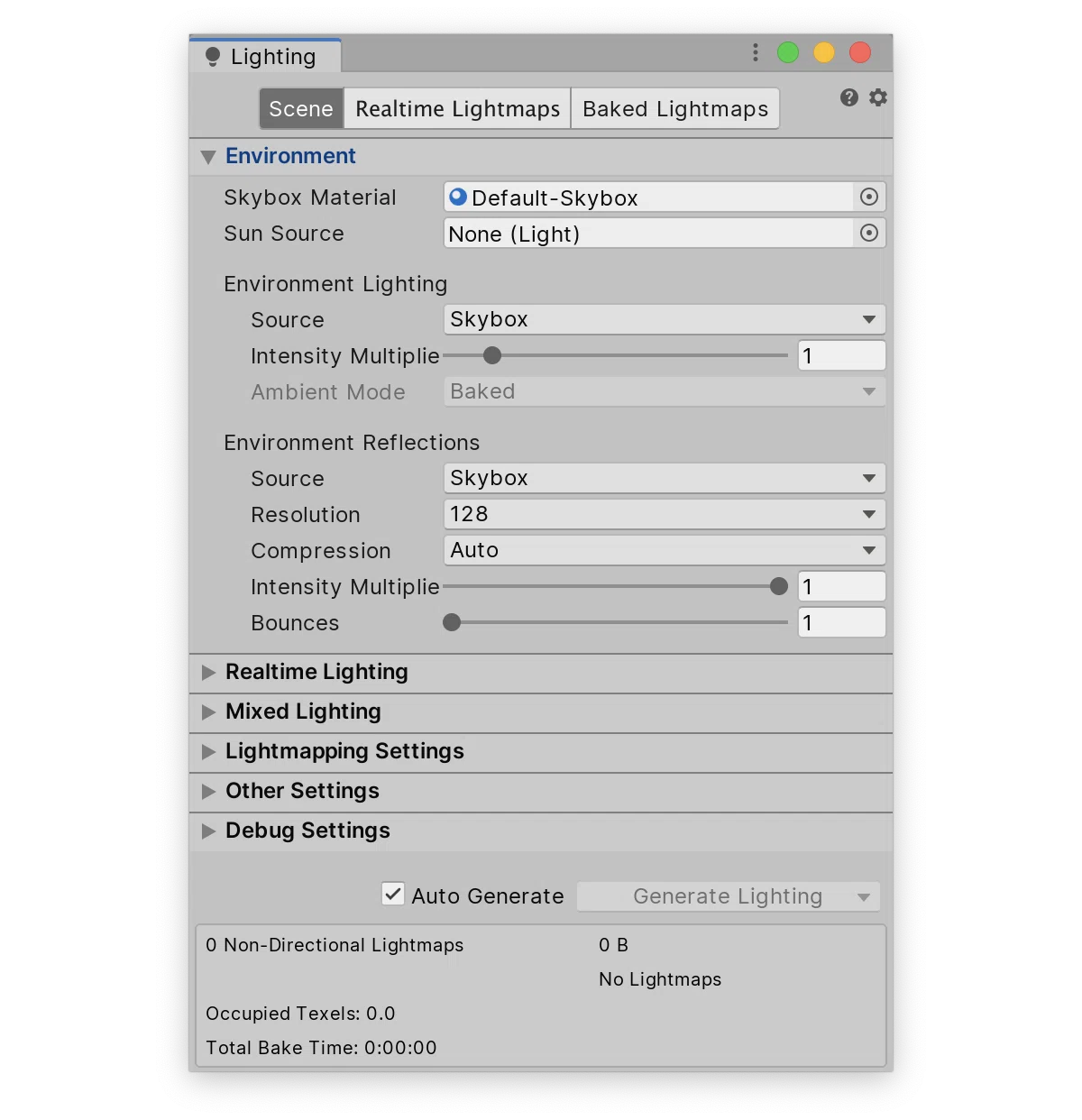Click the Compression label
Image resolution: width=1082 pixels, height=1120 pixels.
[321, 551]
